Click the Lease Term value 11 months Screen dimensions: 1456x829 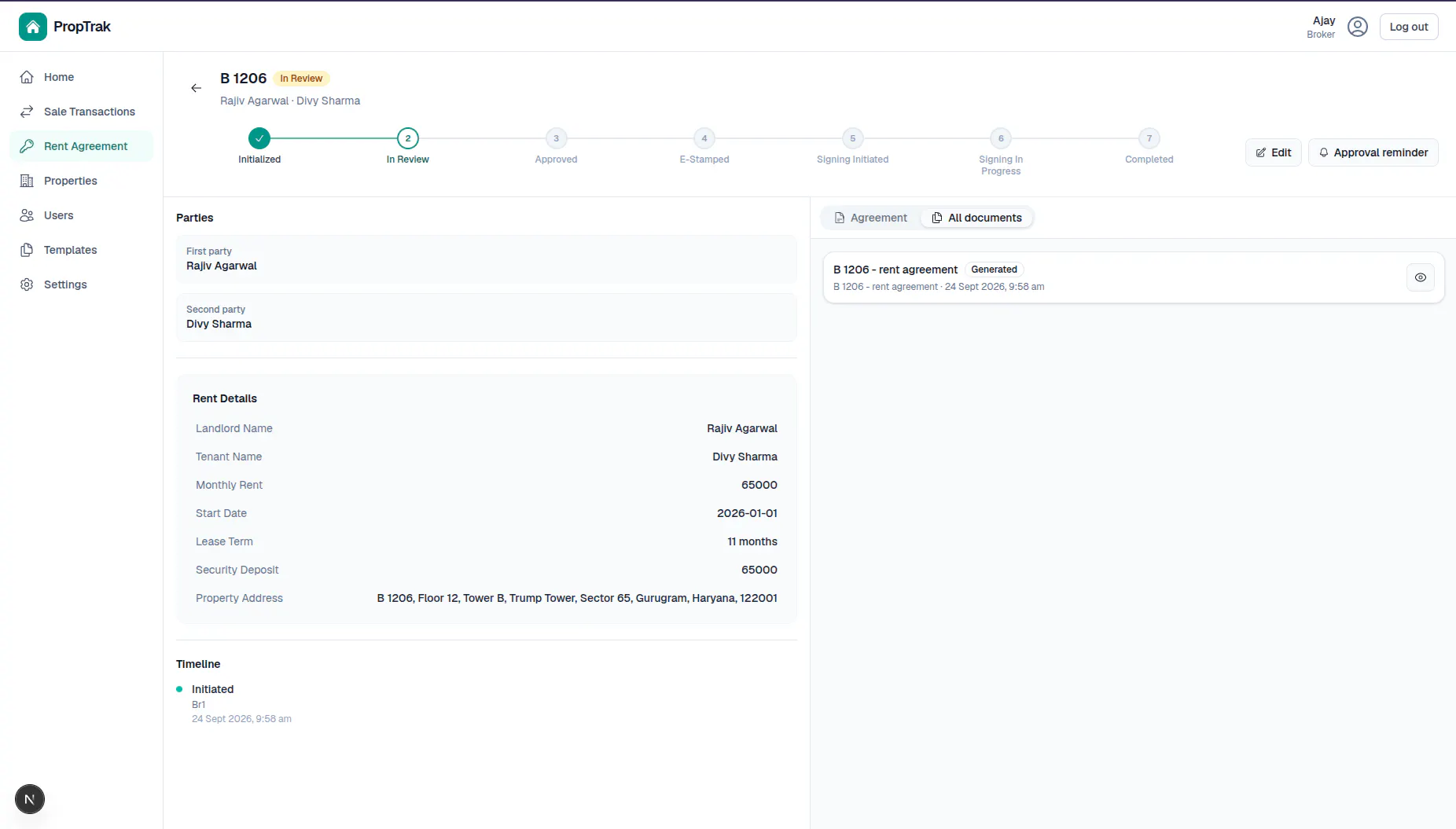point(752,541)
